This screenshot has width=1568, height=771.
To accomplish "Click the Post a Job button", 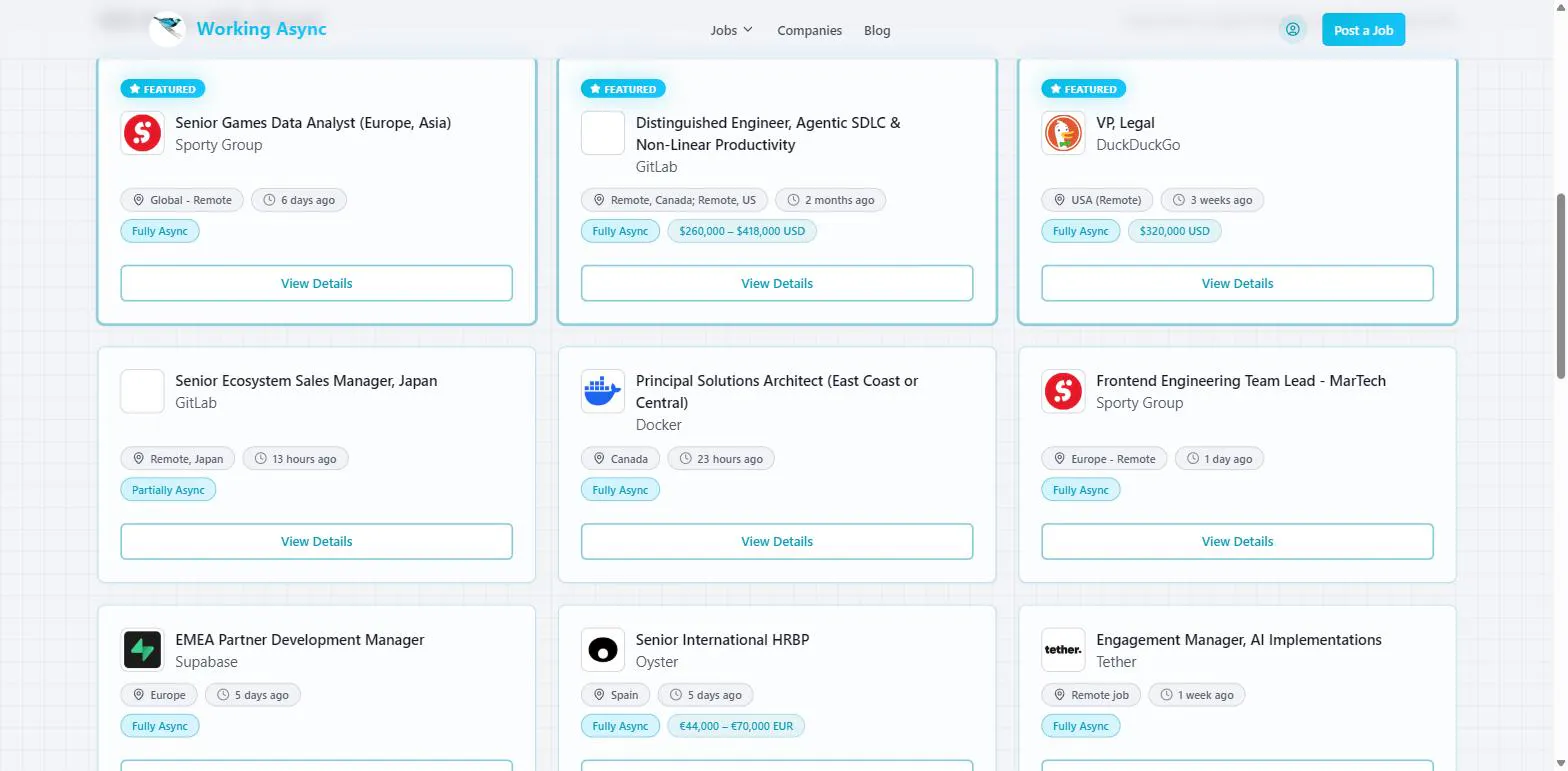I will click(1363, 30).
